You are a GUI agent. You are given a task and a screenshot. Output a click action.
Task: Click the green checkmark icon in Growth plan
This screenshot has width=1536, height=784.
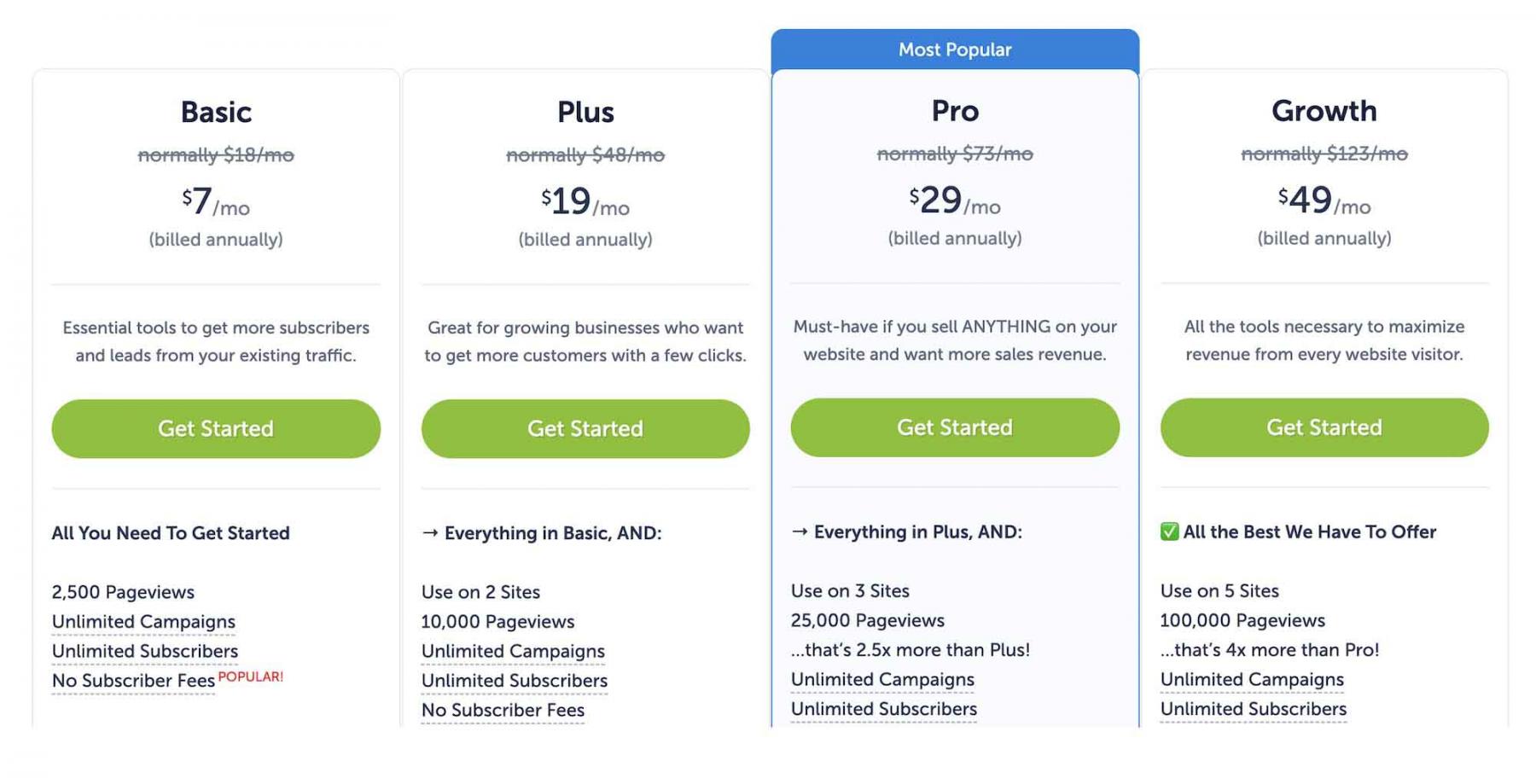1169,532
